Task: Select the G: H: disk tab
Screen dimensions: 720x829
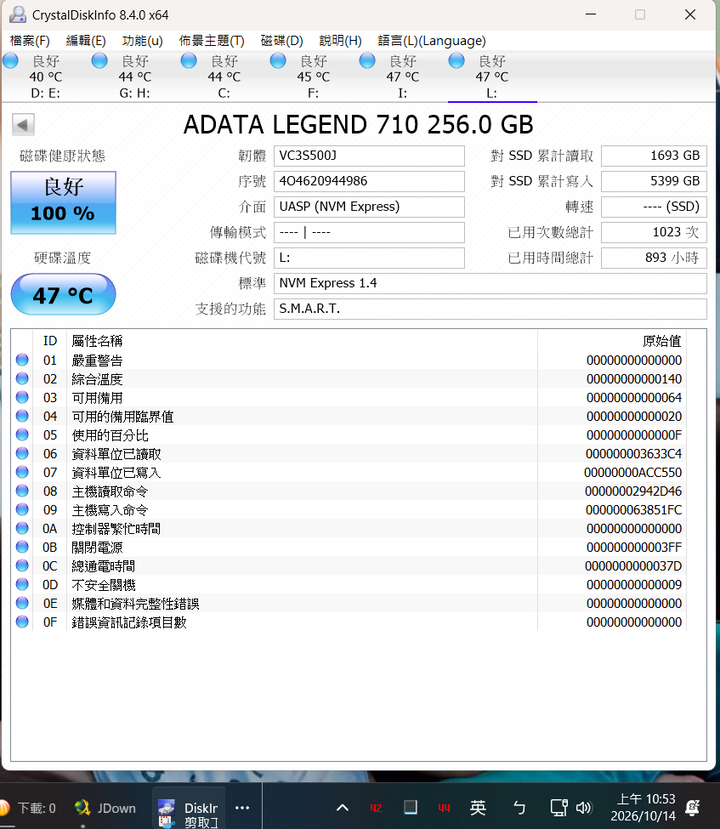Action: point(135,77)
